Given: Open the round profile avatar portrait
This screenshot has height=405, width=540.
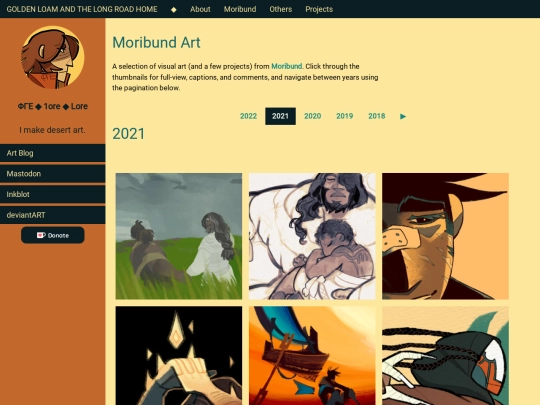Looking at the screenshot, I should click(x=53, y=57).
